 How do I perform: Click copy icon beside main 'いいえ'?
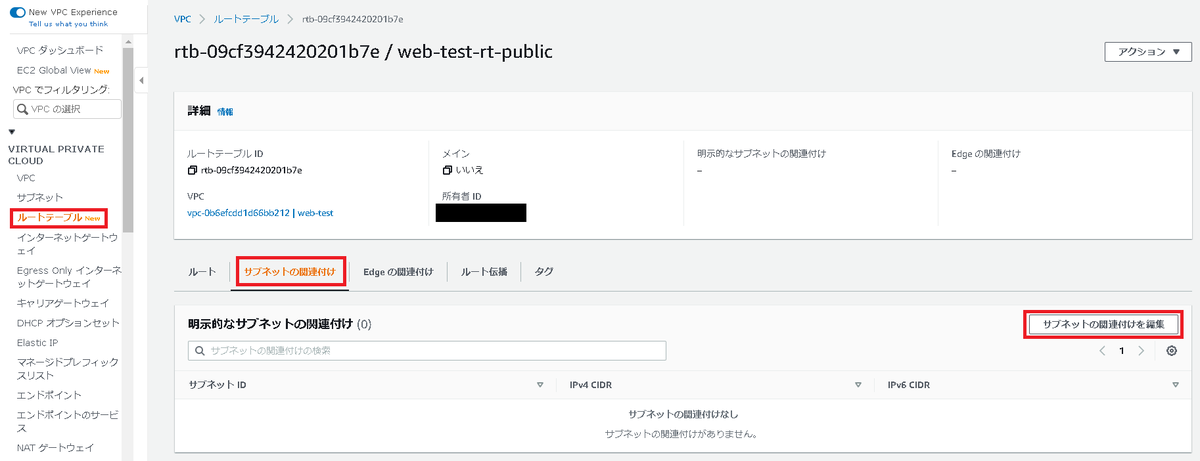point(448,170)
